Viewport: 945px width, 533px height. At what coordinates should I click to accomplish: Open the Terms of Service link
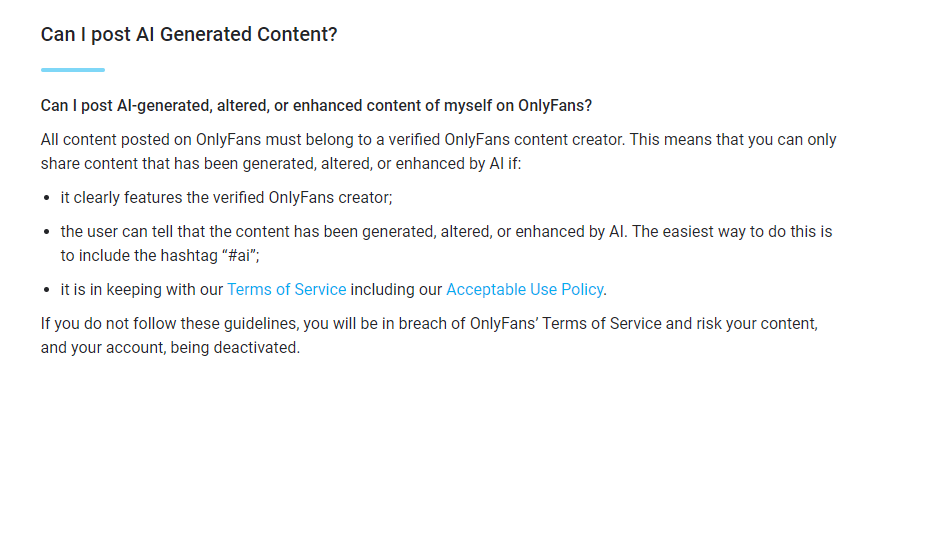[286, 289]
